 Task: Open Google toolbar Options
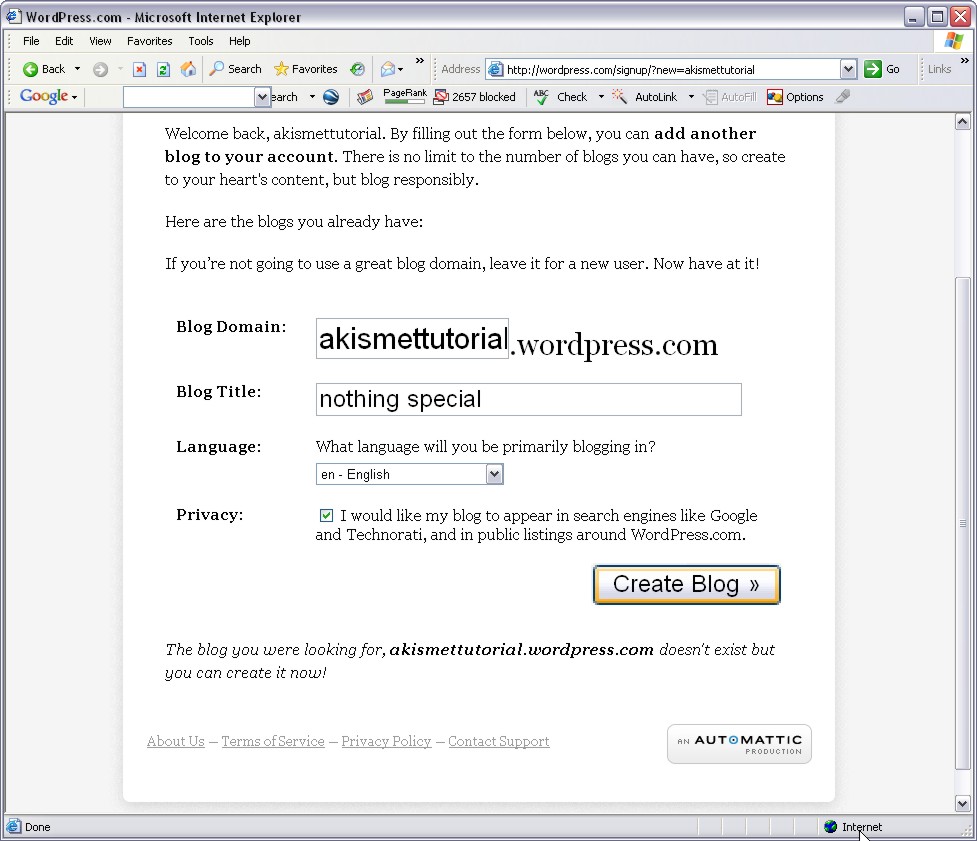click(795, 97)
